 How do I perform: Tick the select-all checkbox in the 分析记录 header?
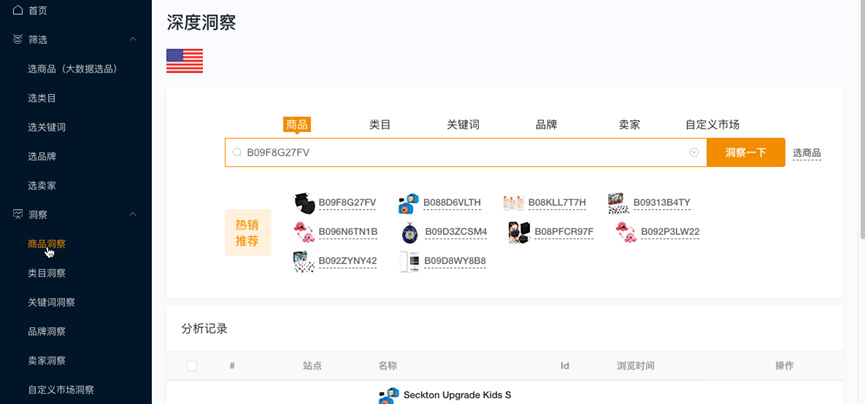pyautogui.click(x=192, y=366)
